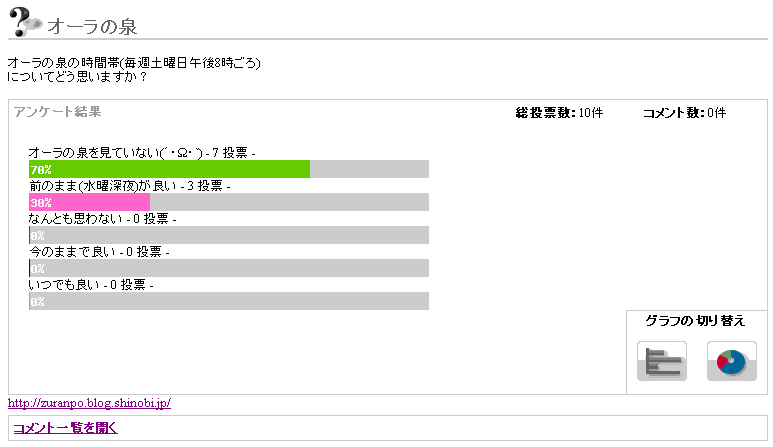Switch to the pie chart view
Viewport: 773px width, 447px height.
tap(731, 361)
